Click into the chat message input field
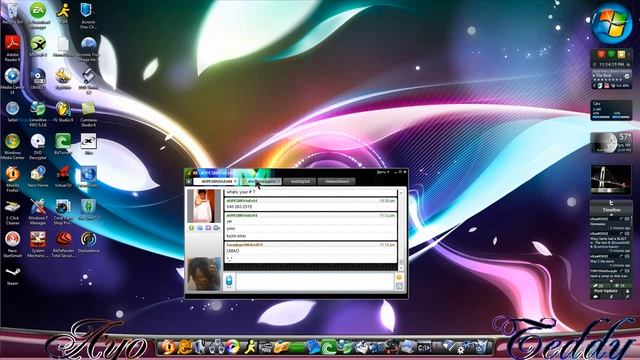640x360 pixels. click(x=315, y=282)
